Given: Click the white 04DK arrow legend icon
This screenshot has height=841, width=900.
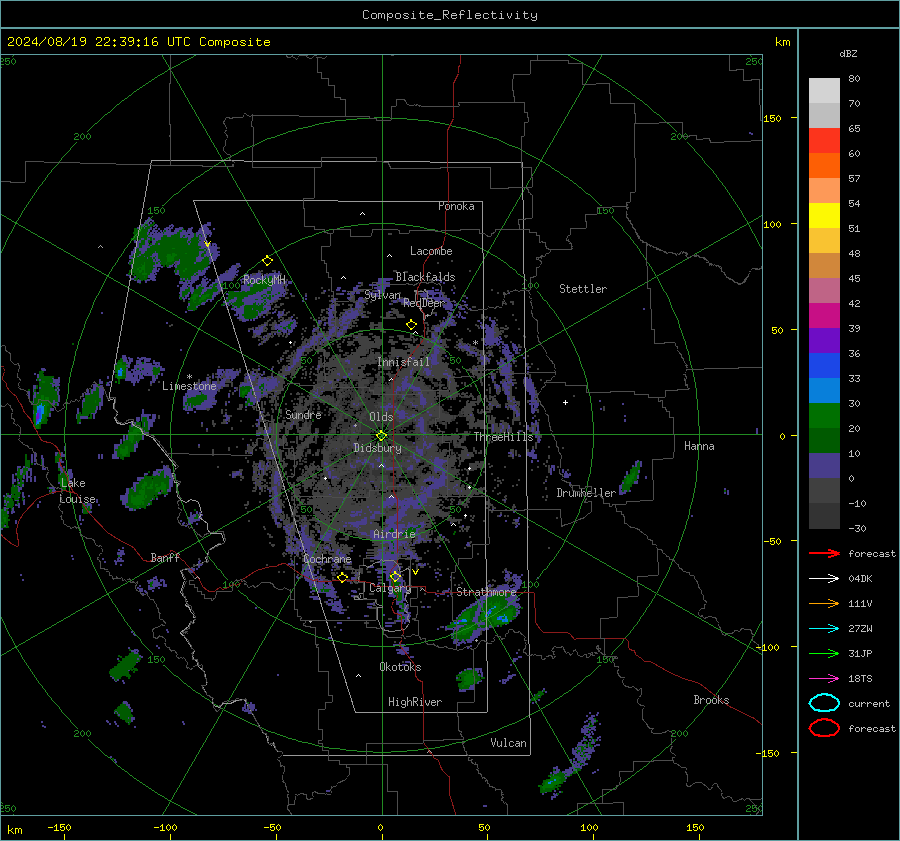Looking at the screenshot, I should [824, 579].
